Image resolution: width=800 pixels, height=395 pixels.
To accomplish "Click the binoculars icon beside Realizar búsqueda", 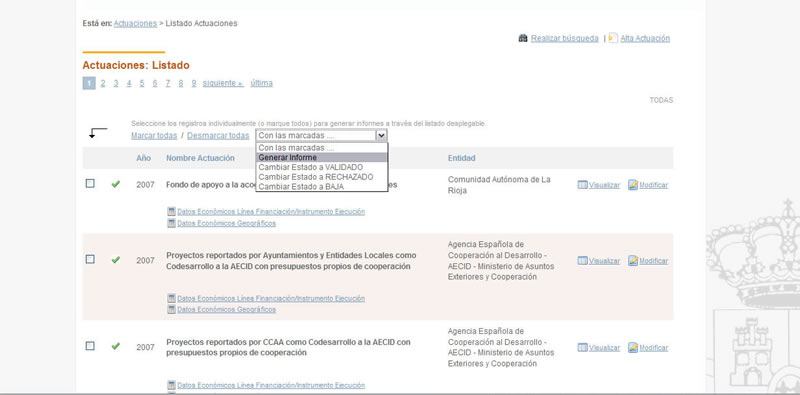I will point(523,38).
